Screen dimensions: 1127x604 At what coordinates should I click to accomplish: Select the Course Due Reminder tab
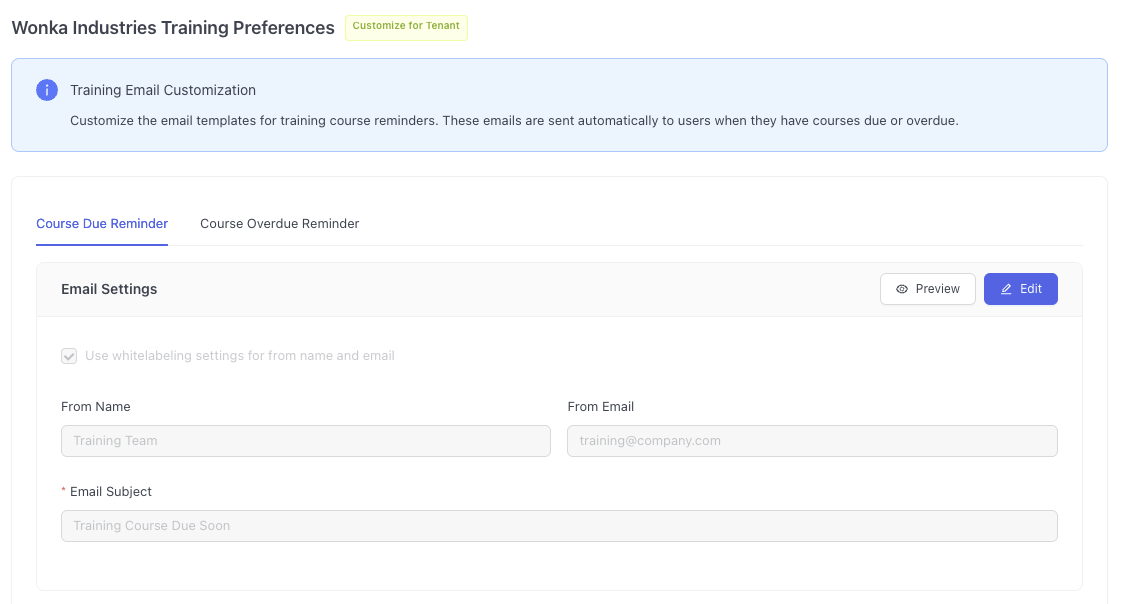coord(102,224)
